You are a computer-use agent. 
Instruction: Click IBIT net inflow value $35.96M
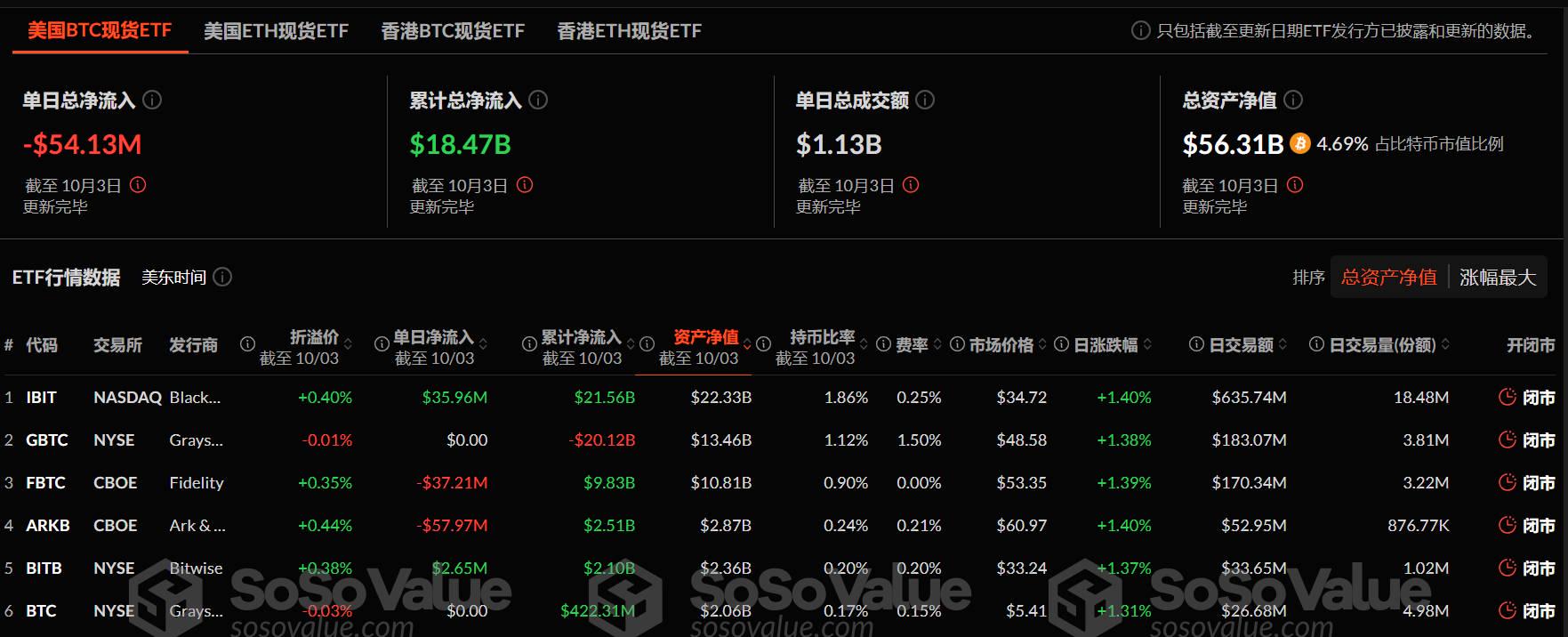pyautogui.click(x=454, y=397)
